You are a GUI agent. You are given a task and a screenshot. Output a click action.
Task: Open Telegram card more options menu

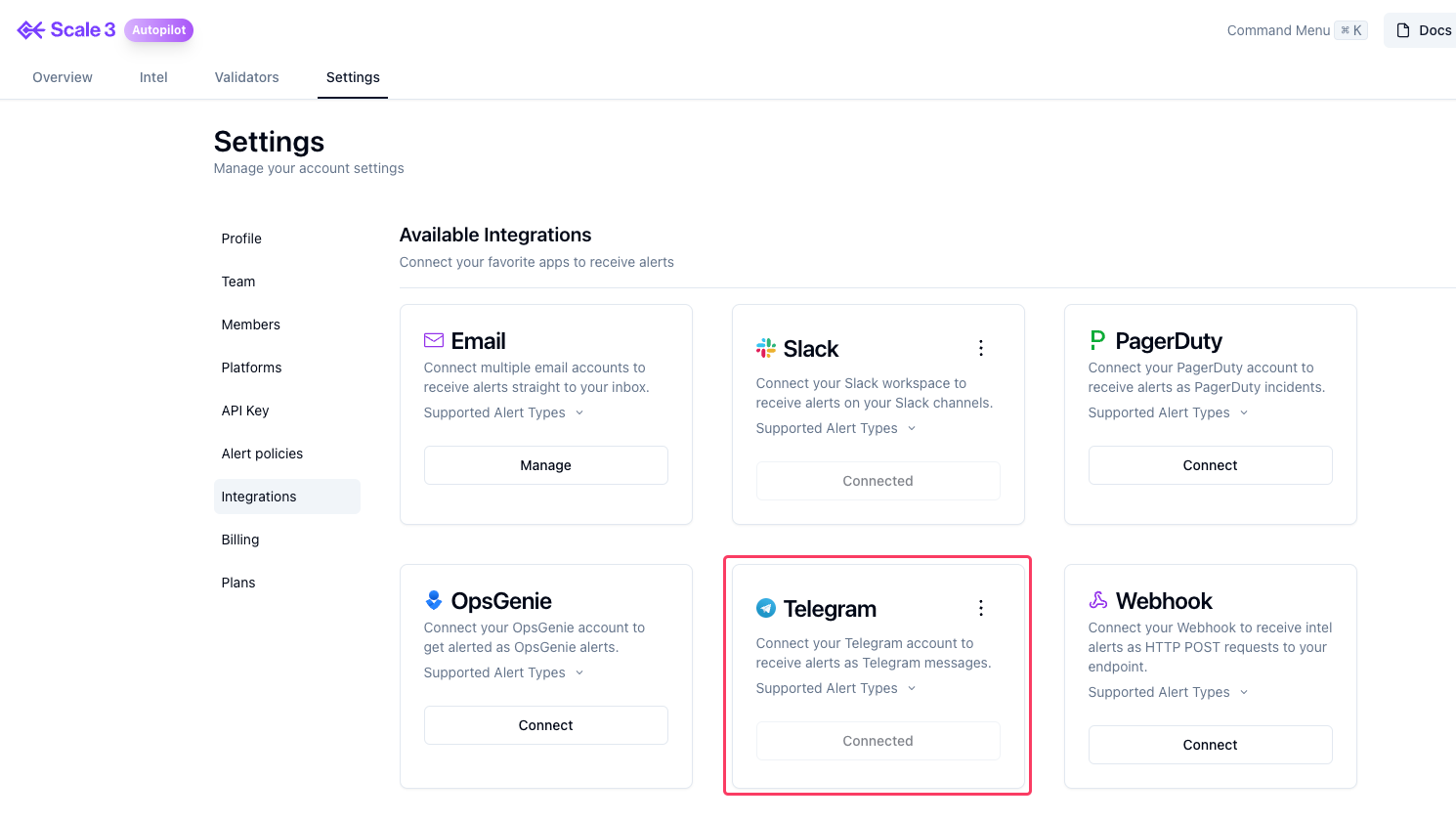click(981, 608)
